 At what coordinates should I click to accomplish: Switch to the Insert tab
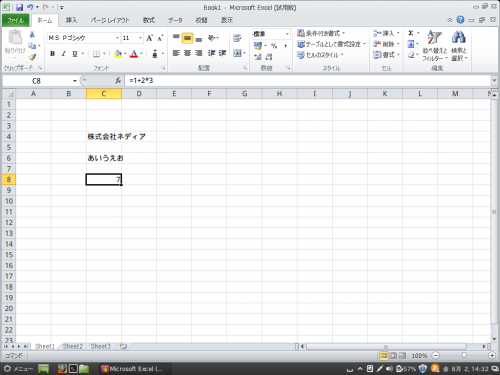tap(71, 20)
